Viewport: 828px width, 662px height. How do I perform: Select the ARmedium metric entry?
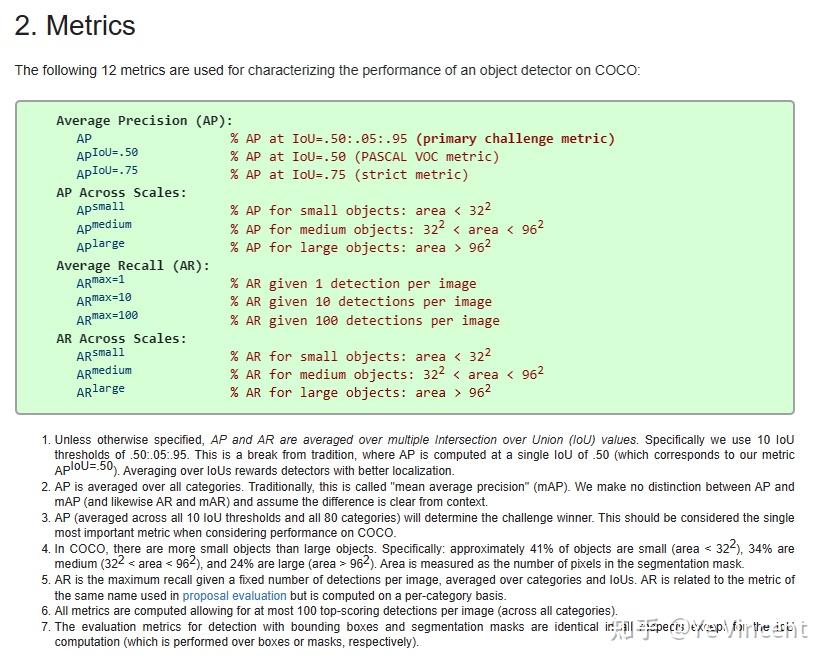(x=104, y=373)
